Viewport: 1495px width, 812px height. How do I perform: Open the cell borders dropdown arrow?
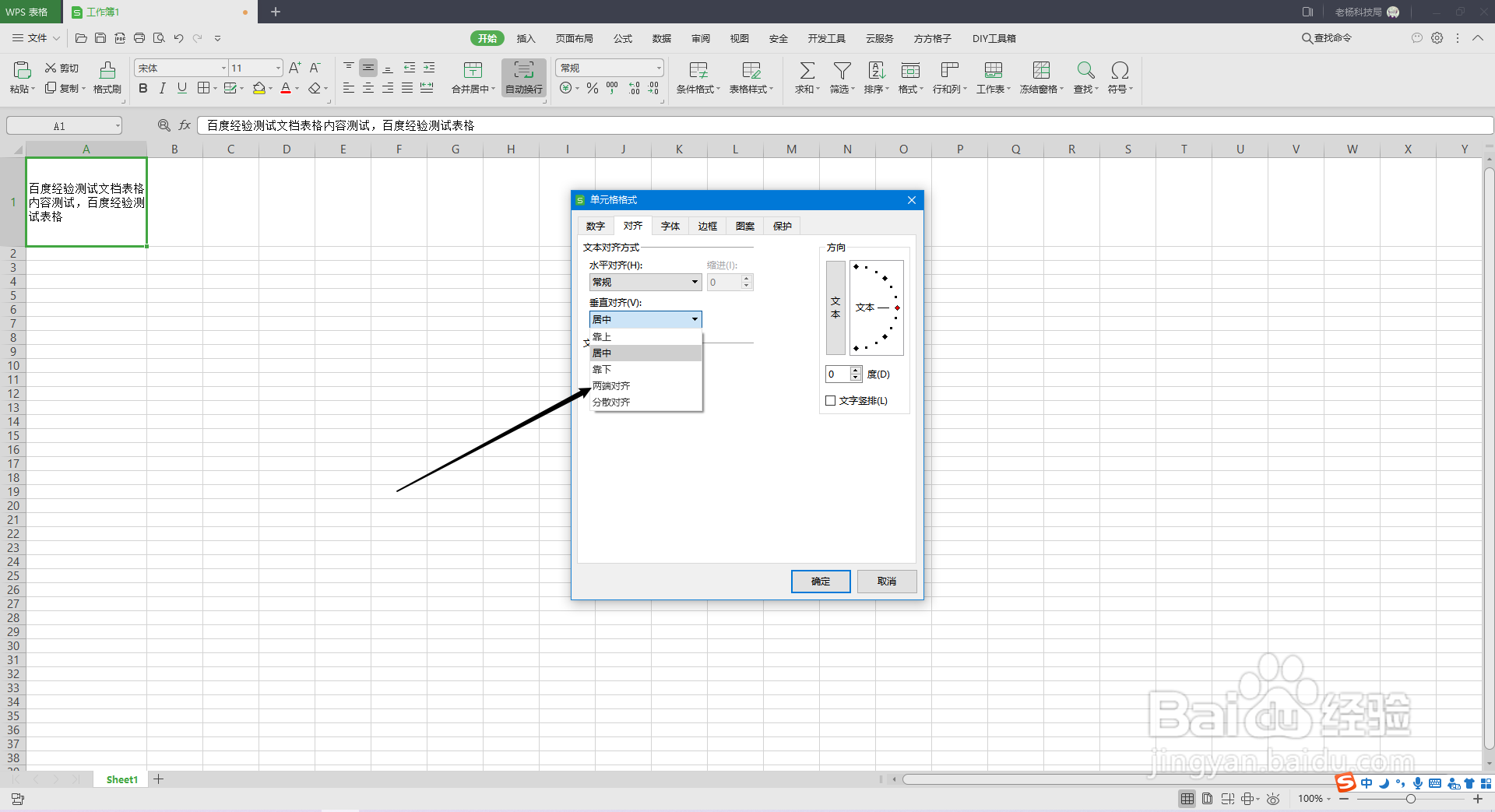(216, 89)
